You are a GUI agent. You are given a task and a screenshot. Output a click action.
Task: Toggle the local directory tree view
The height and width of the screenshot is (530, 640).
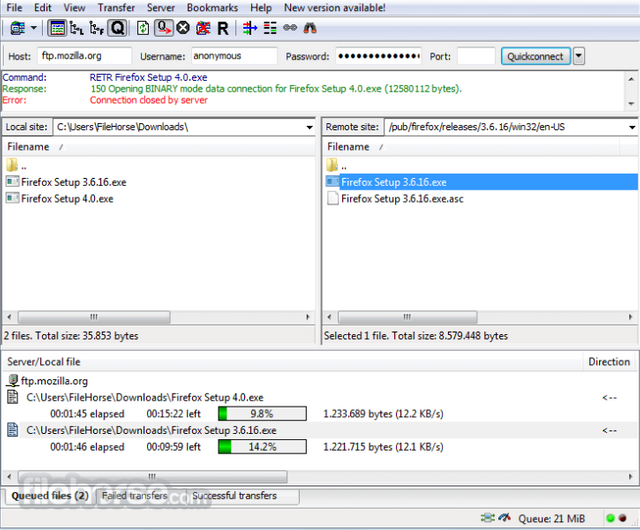[x=77, y=28]
